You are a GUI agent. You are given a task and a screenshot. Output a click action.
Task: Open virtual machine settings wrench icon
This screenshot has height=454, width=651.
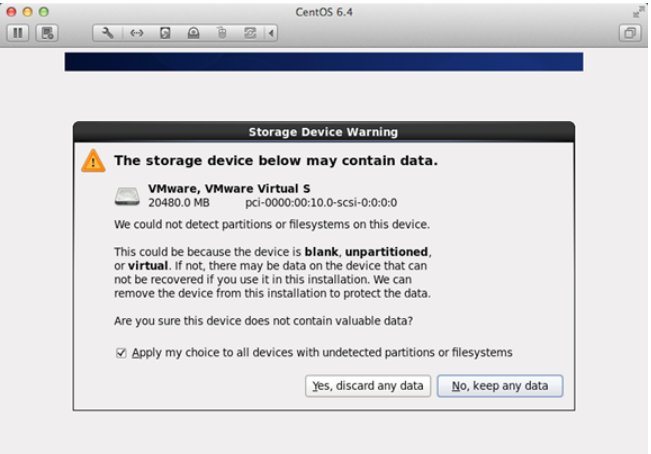pyautogui.click(x=108, y=33)
